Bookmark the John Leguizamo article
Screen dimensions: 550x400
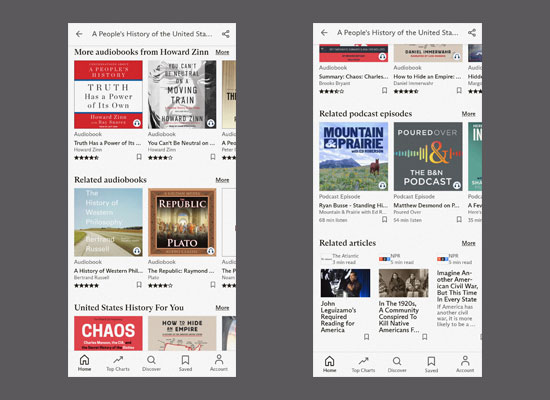coord(367,337)
